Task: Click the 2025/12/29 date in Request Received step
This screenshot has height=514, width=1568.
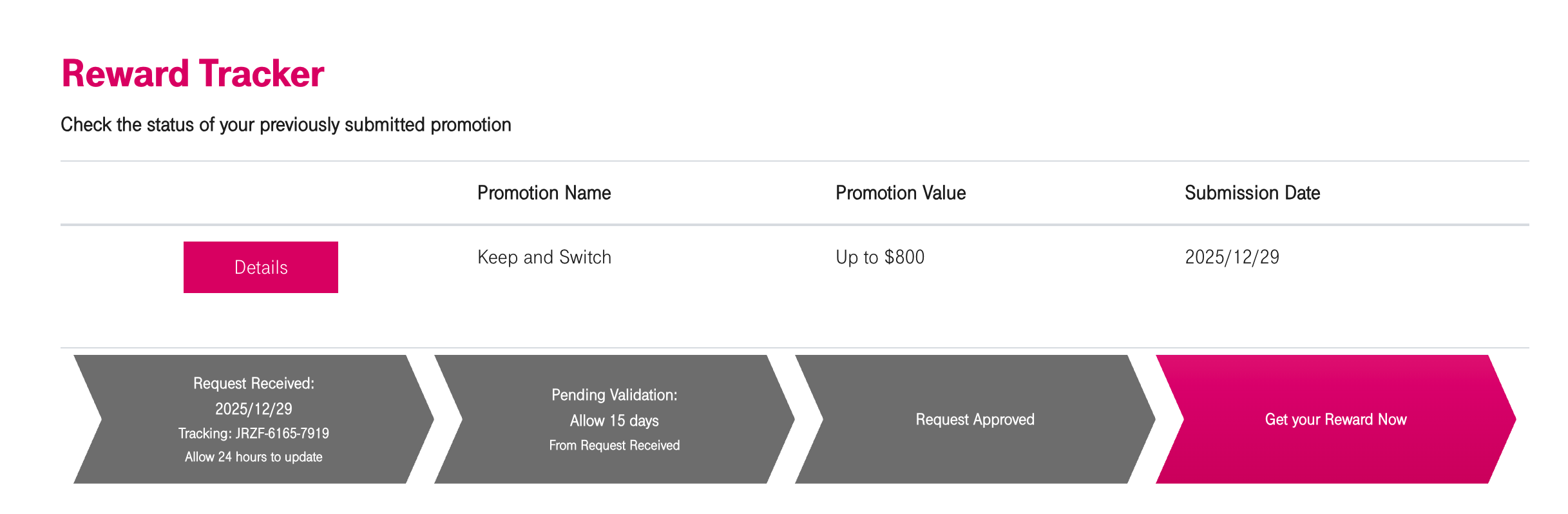Action: [x=253, y=409]
